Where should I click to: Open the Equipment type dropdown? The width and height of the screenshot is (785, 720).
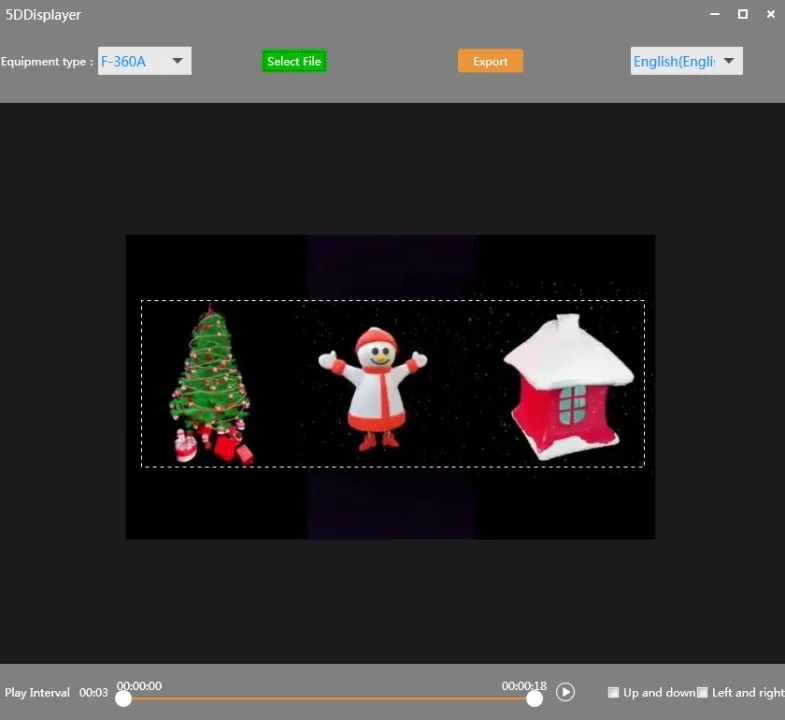click(177, 61)
